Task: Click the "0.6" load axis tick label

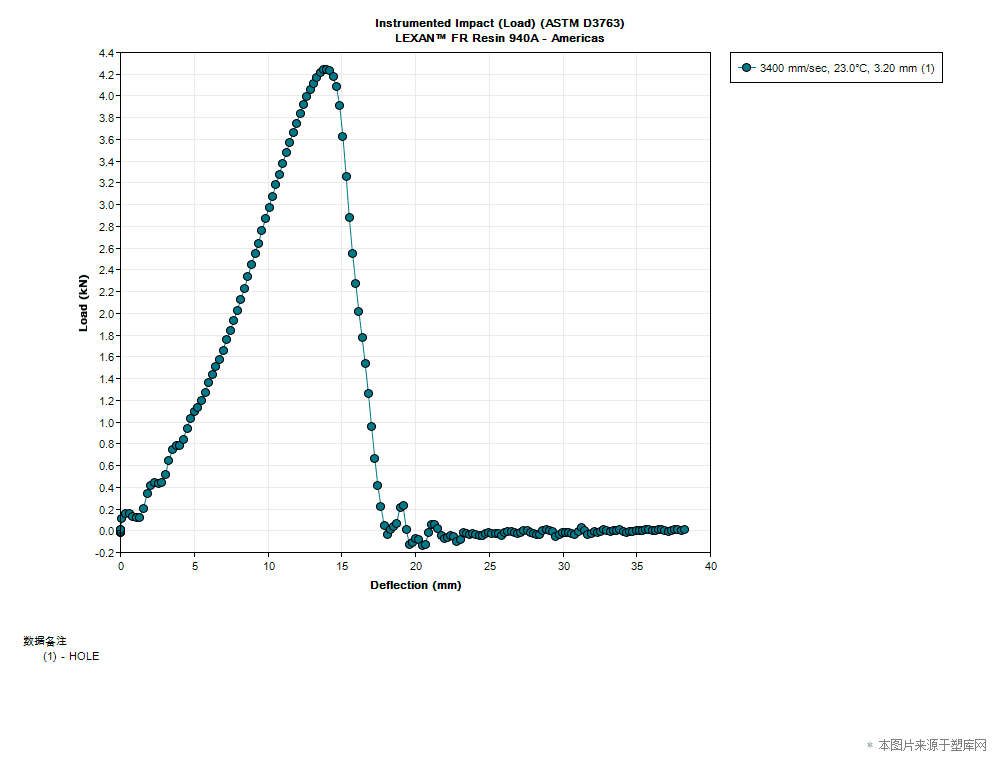Action: pos(107,466)
